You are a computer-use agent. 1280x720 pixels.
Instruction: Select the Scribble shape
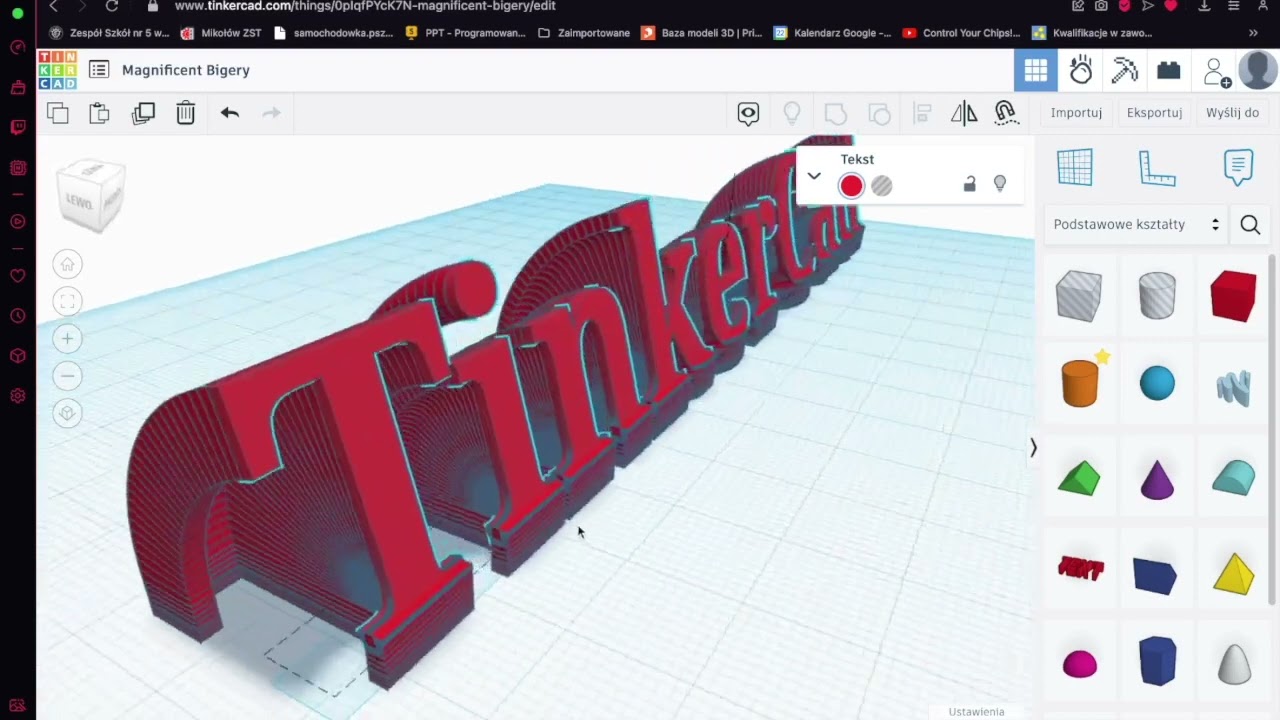point(1233,388)
